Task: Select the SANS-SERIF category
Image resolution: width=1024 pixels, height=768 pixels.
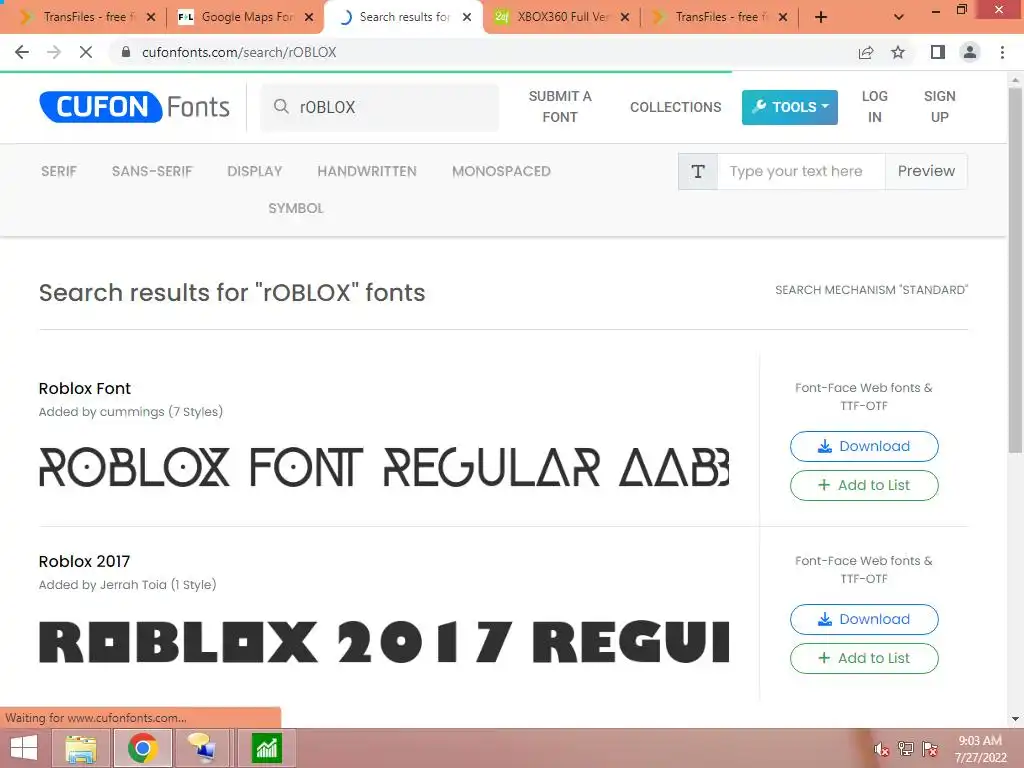Action: point(152,171)
